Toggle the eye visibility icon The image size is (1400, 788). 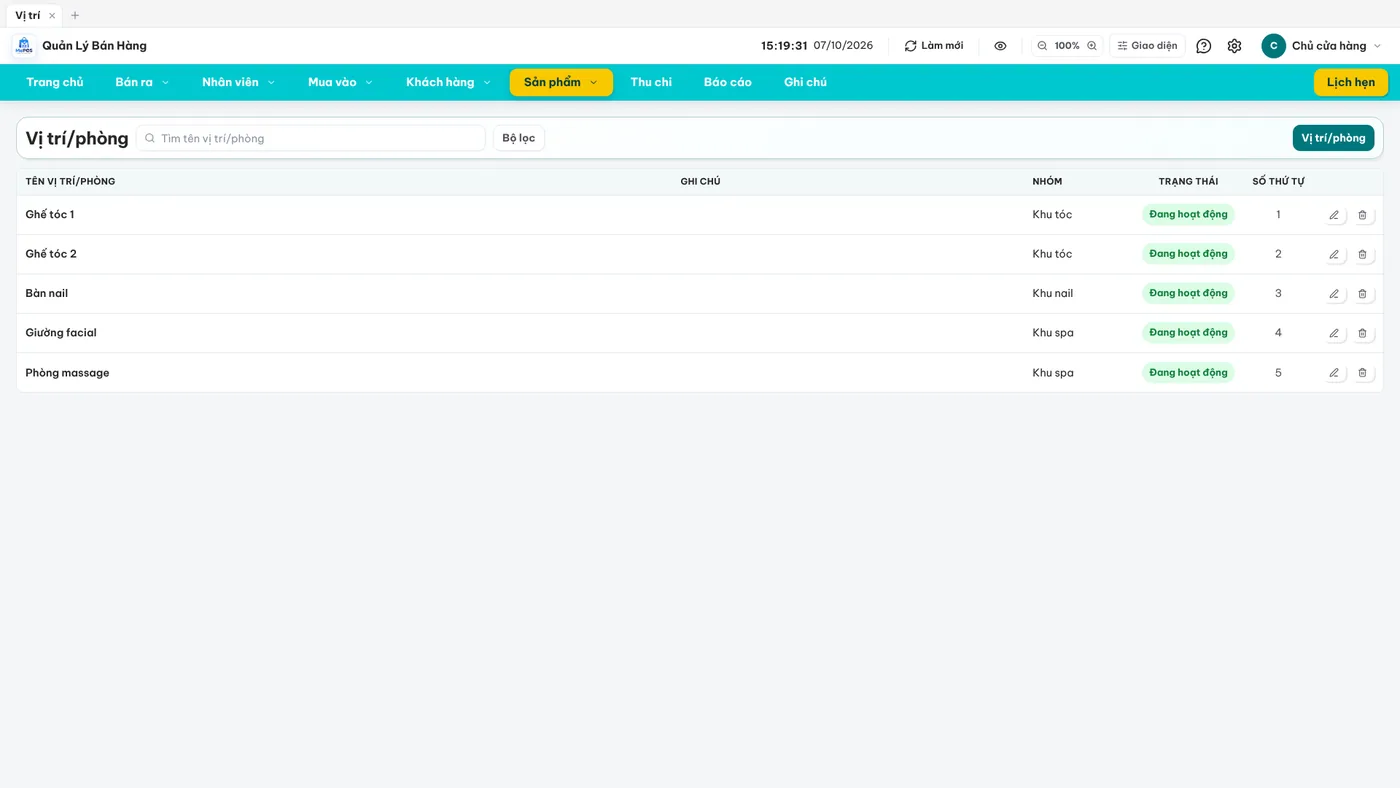coord(1000,46)
